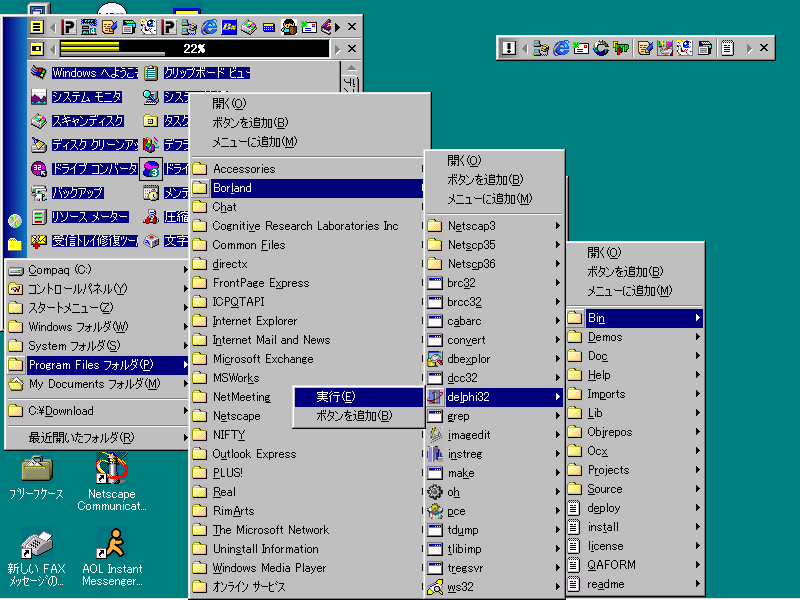Select the AOL Instant Messenger desktop icon
800x600 pixels.
click(x=112, y=557)
